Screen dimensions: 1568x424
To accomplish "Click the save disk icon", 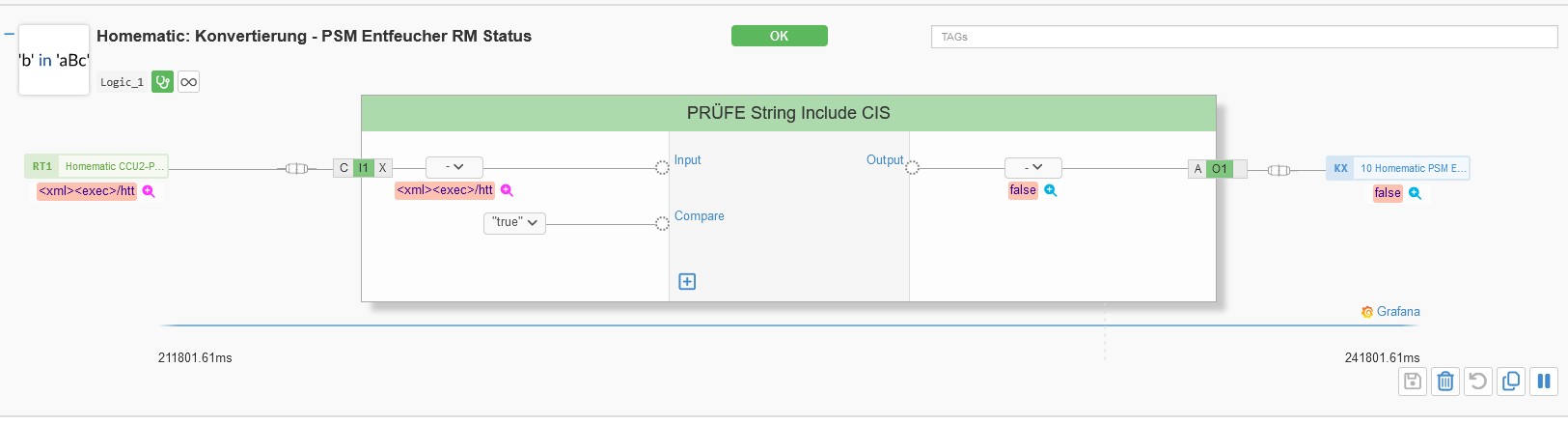I will (x=1413, y=381).
